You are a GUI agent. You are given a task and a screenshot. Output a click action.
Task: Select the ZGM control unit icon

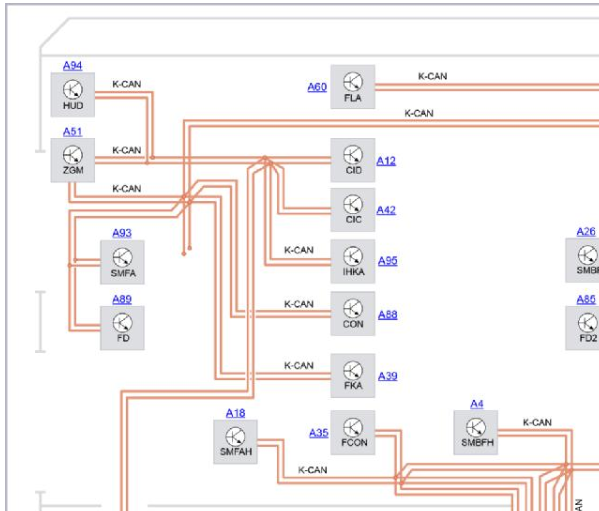pyautogui.click(x=73, y=160)
